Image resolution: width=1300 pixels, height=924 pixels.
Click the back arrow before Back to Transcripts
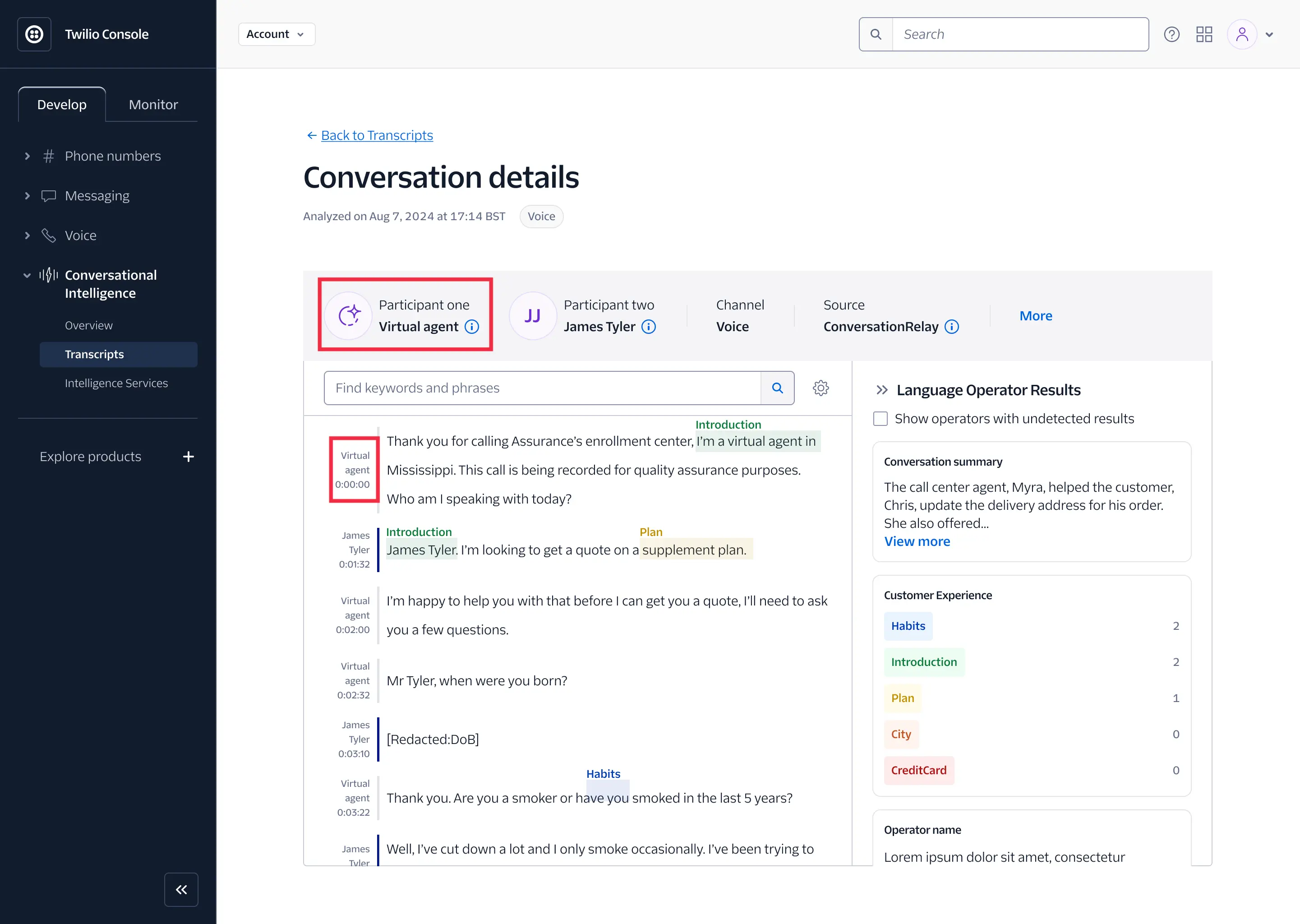[x=312, y=135]
